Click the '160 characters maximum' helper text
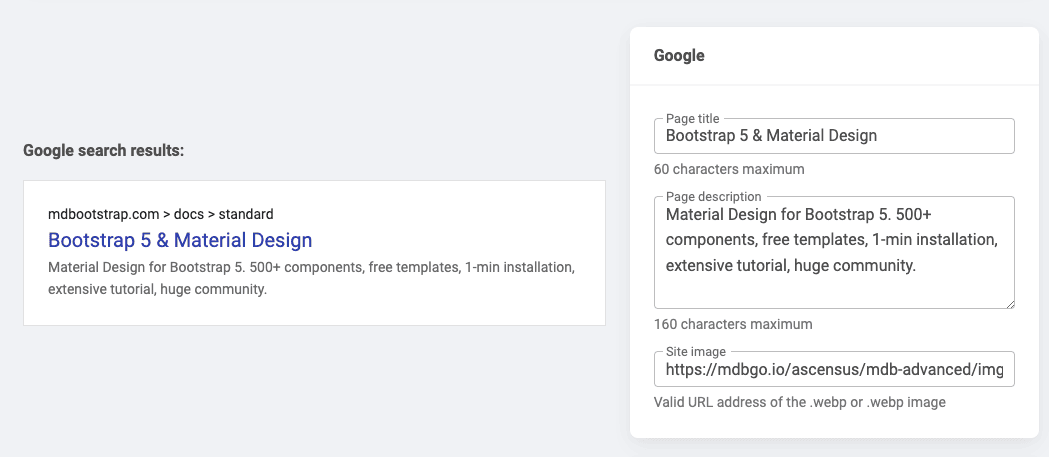1049x457 pixels. tap(733, 324)
